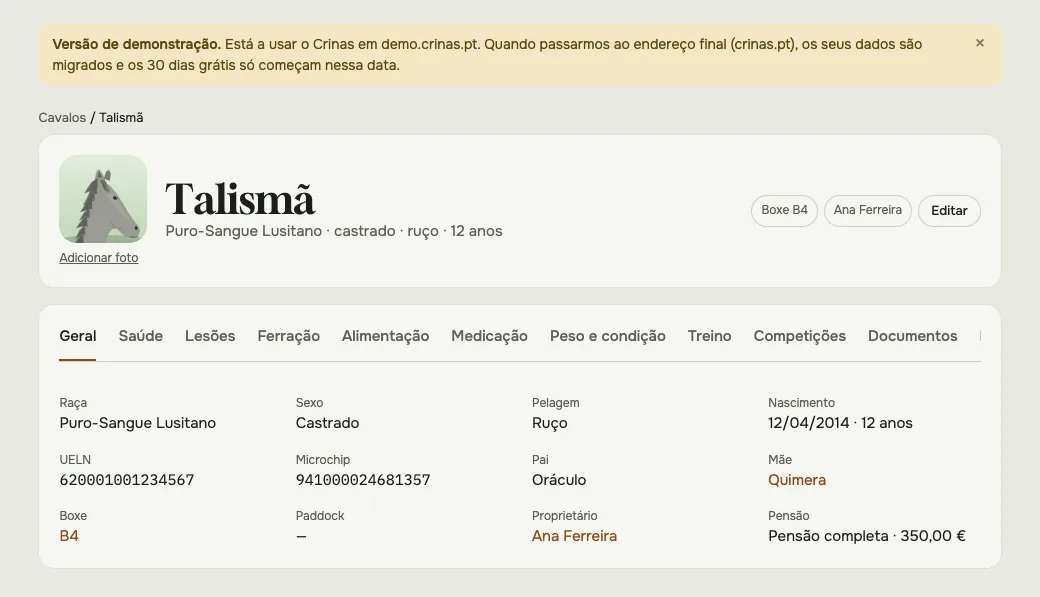Click UELN value 620001001234567
Image resolution: width=1040 pixels, height=597 pixels.
click(127, 480)
